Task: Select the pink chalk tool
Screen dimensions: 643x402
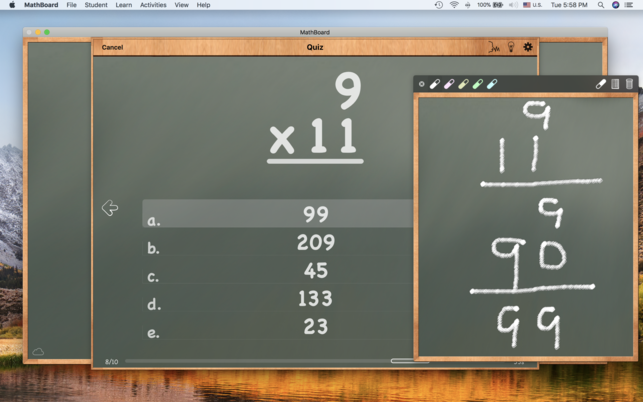Action: coord(449,84)
